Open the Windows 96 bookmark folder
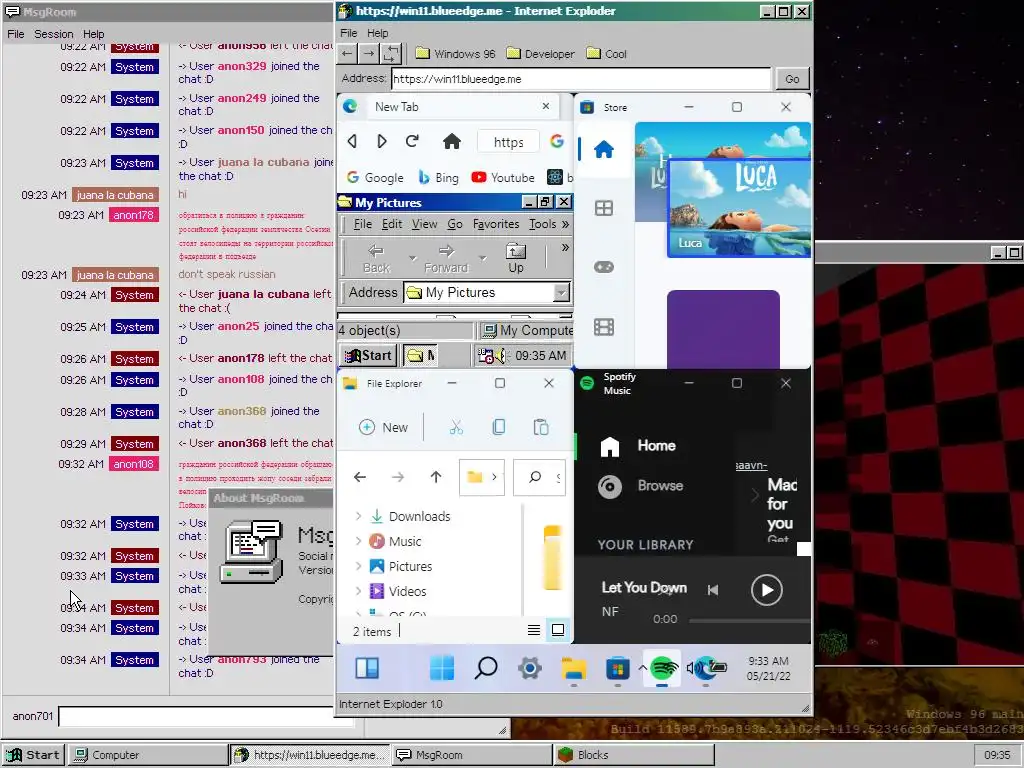1024x768 pixels. tap(456, 54)
